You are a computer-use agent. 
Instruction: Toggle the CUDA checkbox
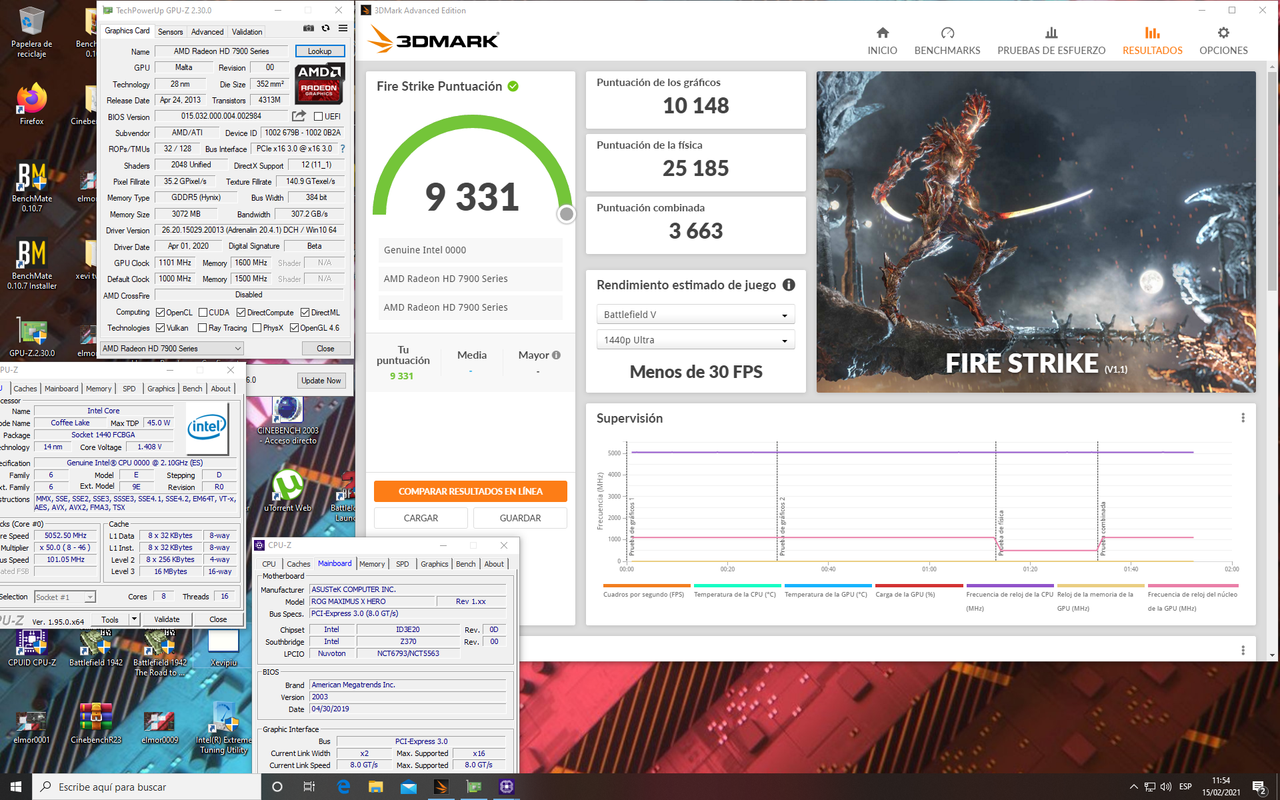203,312
